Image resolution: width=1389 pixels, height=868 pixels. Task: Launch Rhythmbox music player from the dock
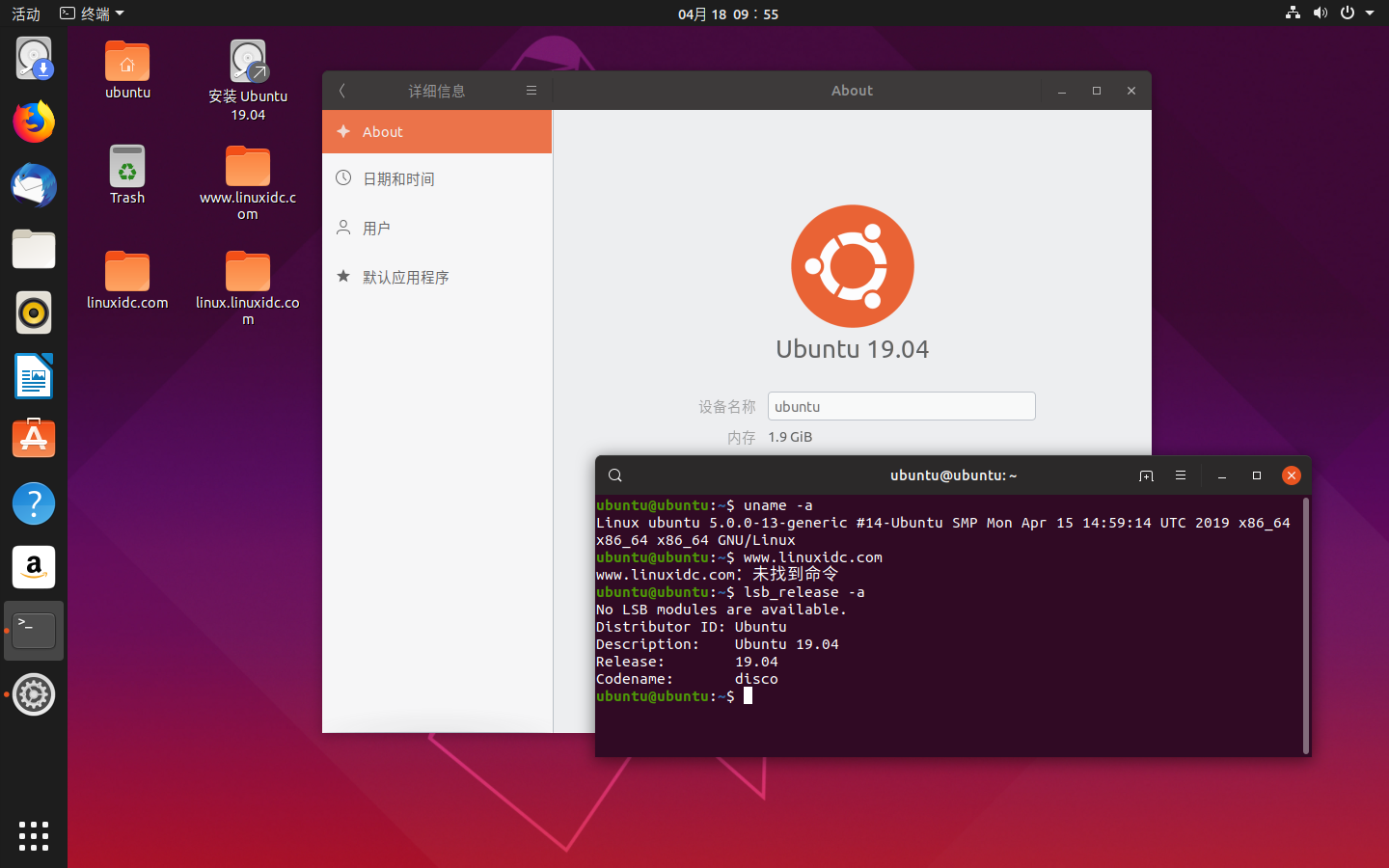(x=34, y=313)
